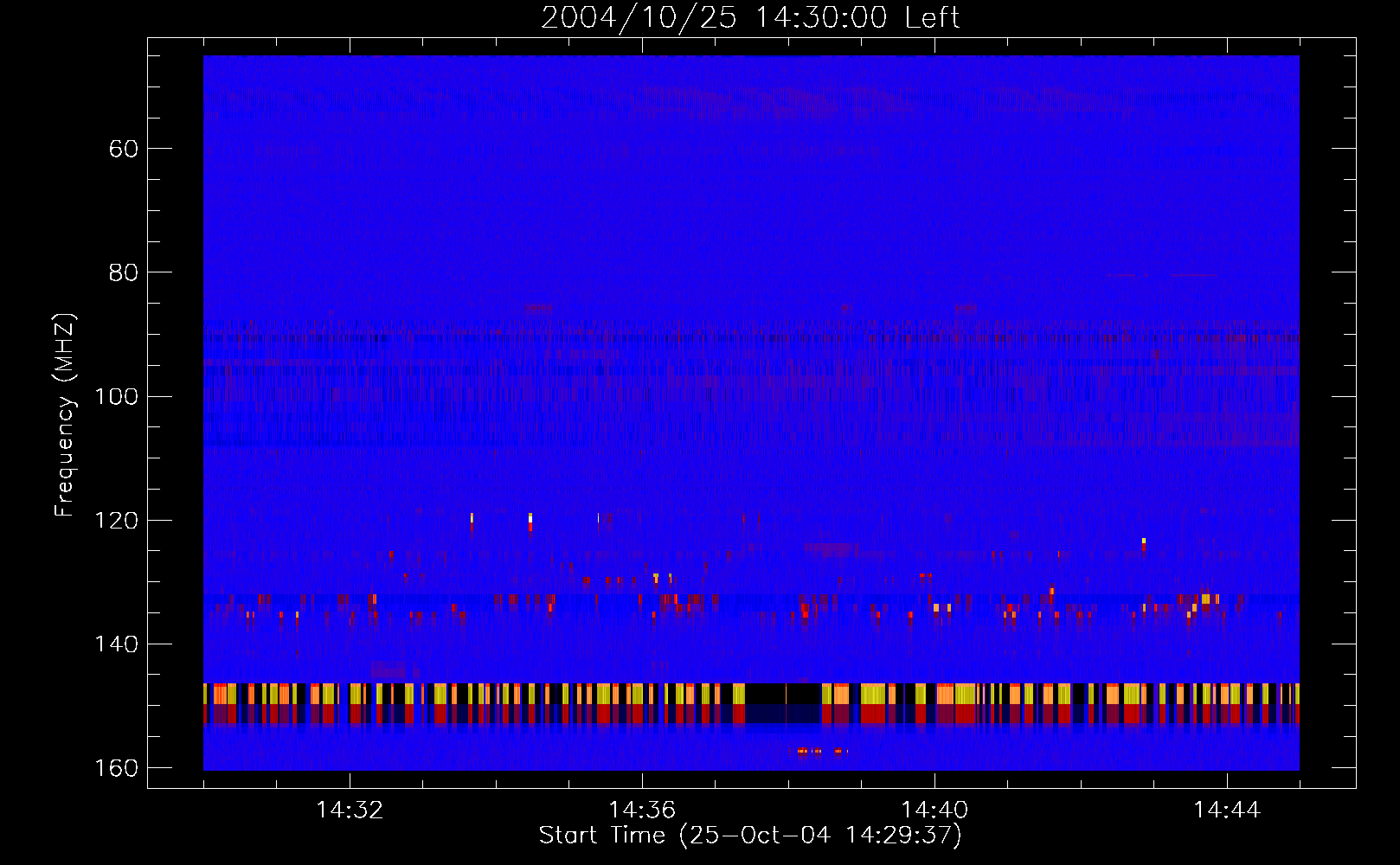This screenshot has height=865, width=1400.
Task: Select the 60 frequency tick label
Action: pos(124,149)
